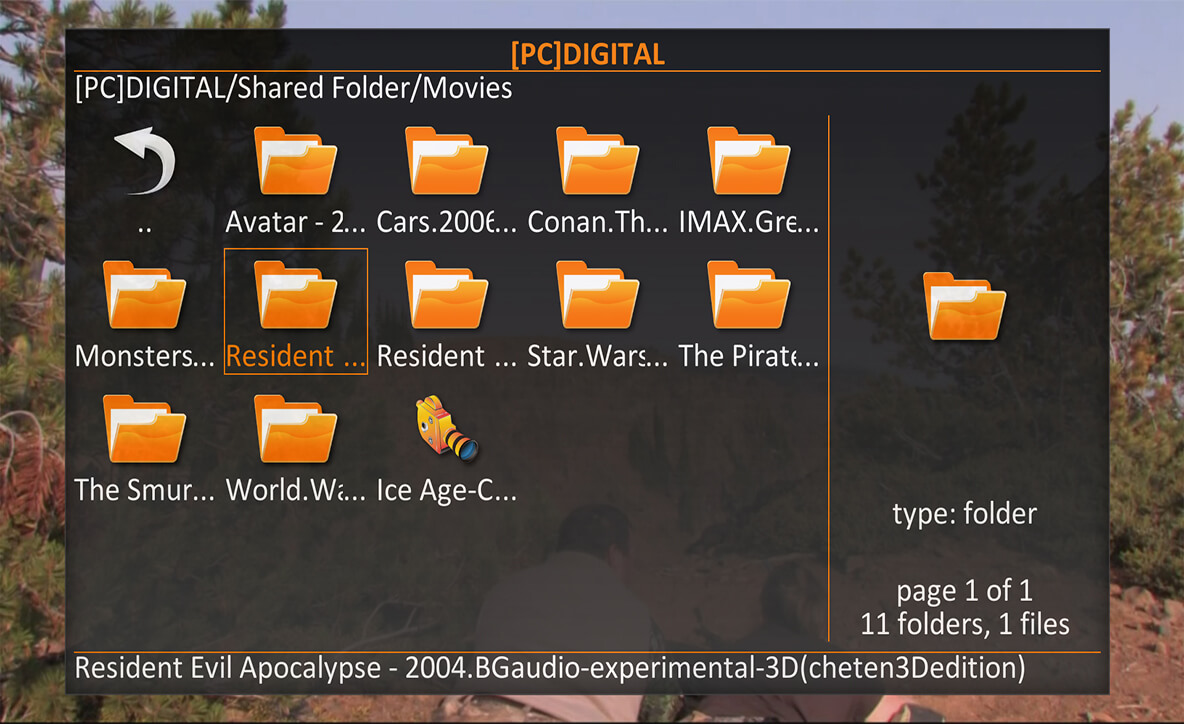
Task: Click the 'Monsters...' label
Action: 144,356
